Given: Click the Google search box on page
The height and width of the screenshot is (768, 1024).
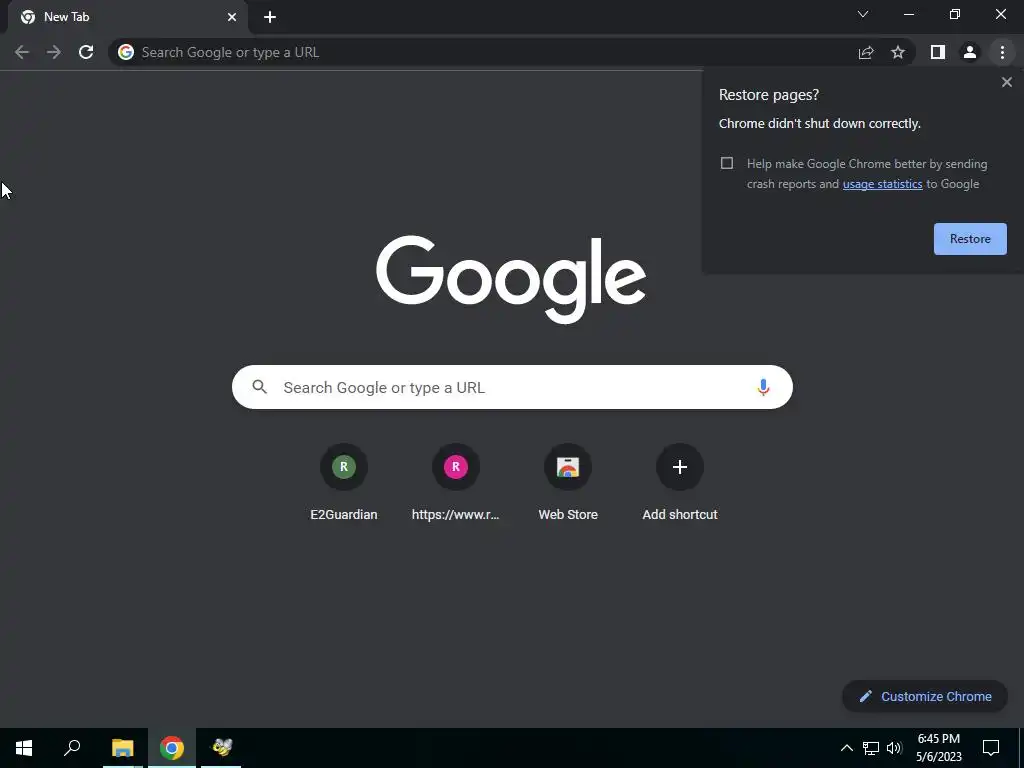Looking at the screenshot, I should pos(512,387).
